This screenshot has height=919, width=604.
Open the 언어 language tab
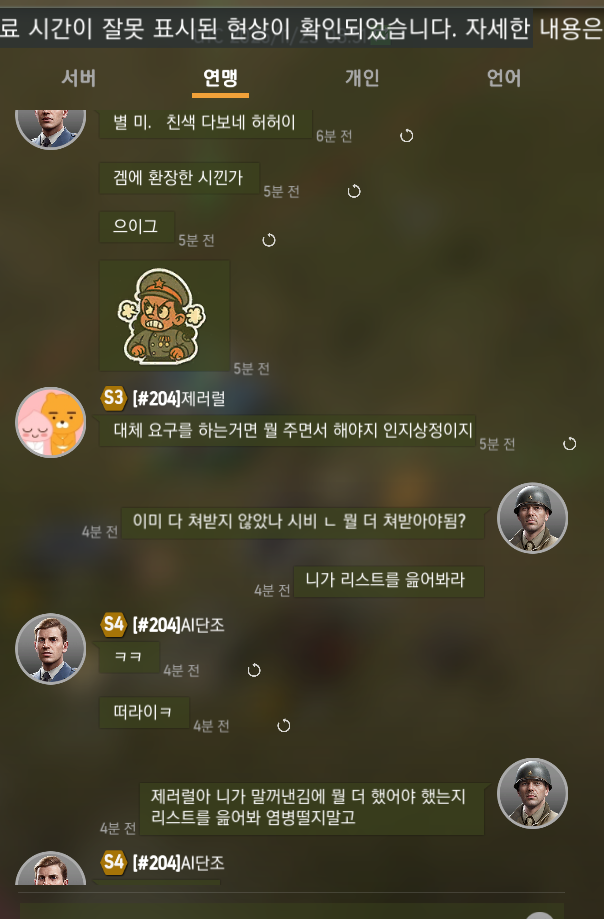point(504,78)
